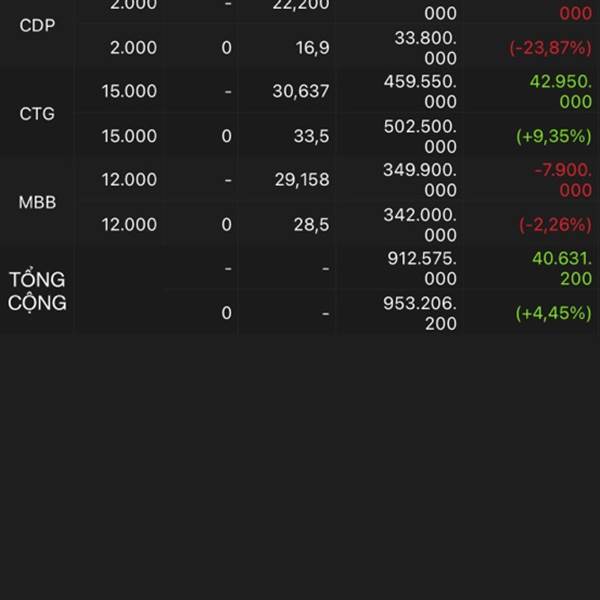Viewport: 600px width, 600px height.
Task: Click CTG market price 33,5
Action: pos(311,136)
